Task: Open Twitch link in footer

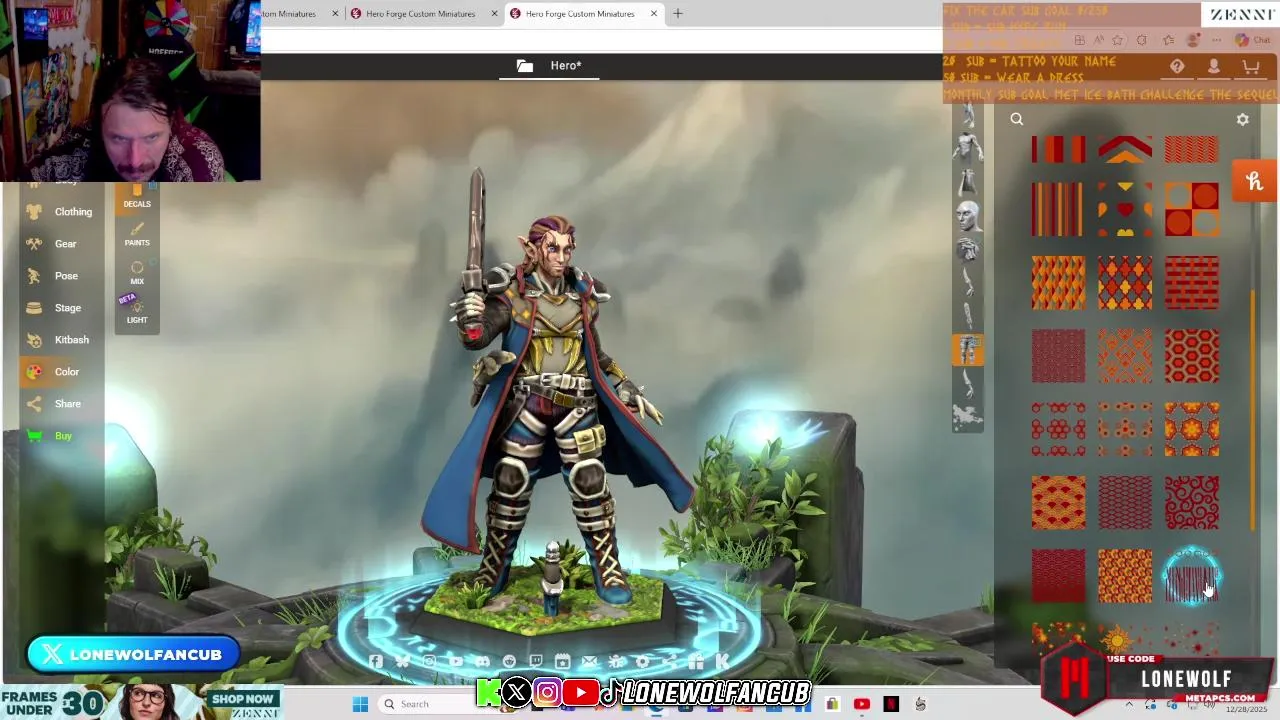Action: tap(536, 661)
